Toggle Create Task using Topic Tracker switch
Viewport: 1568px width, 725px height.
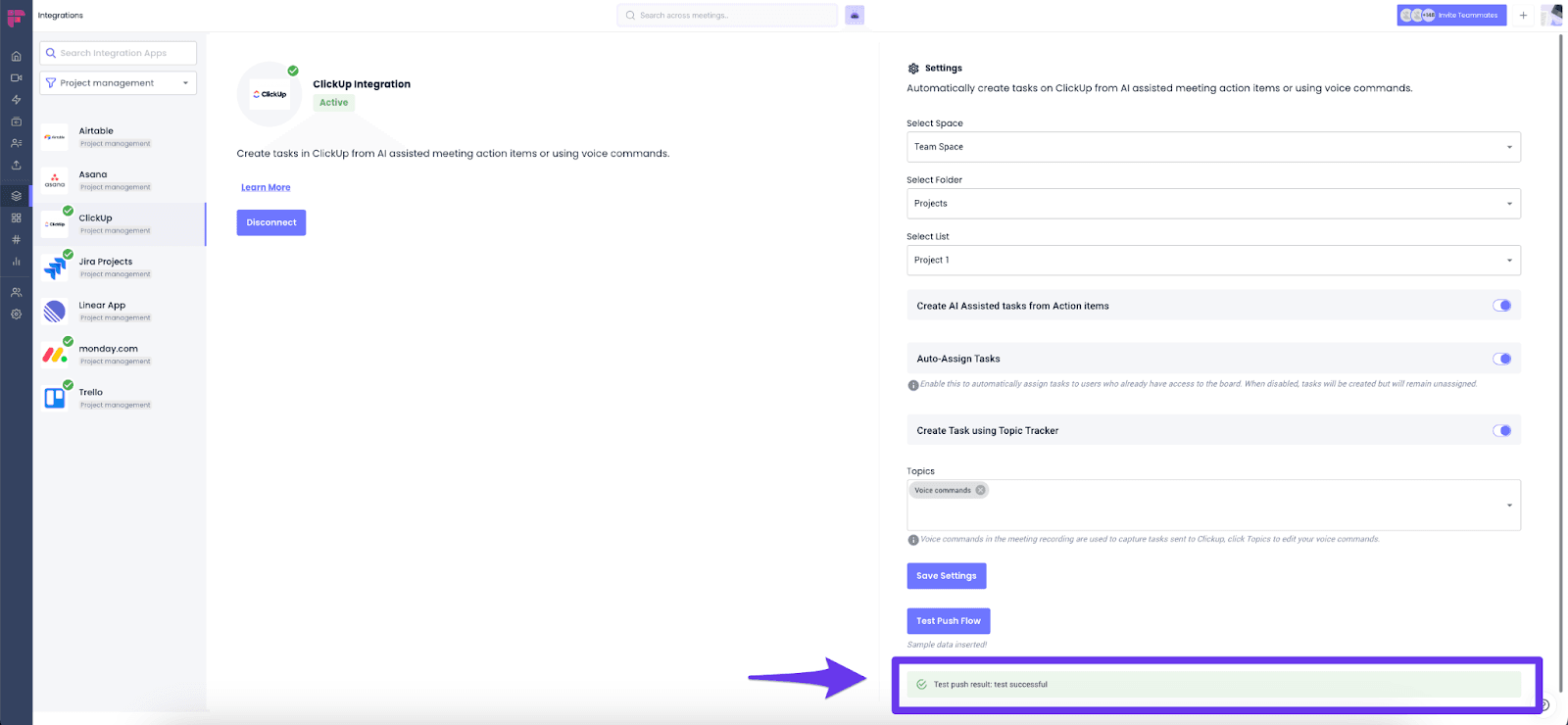(1501, 430)
